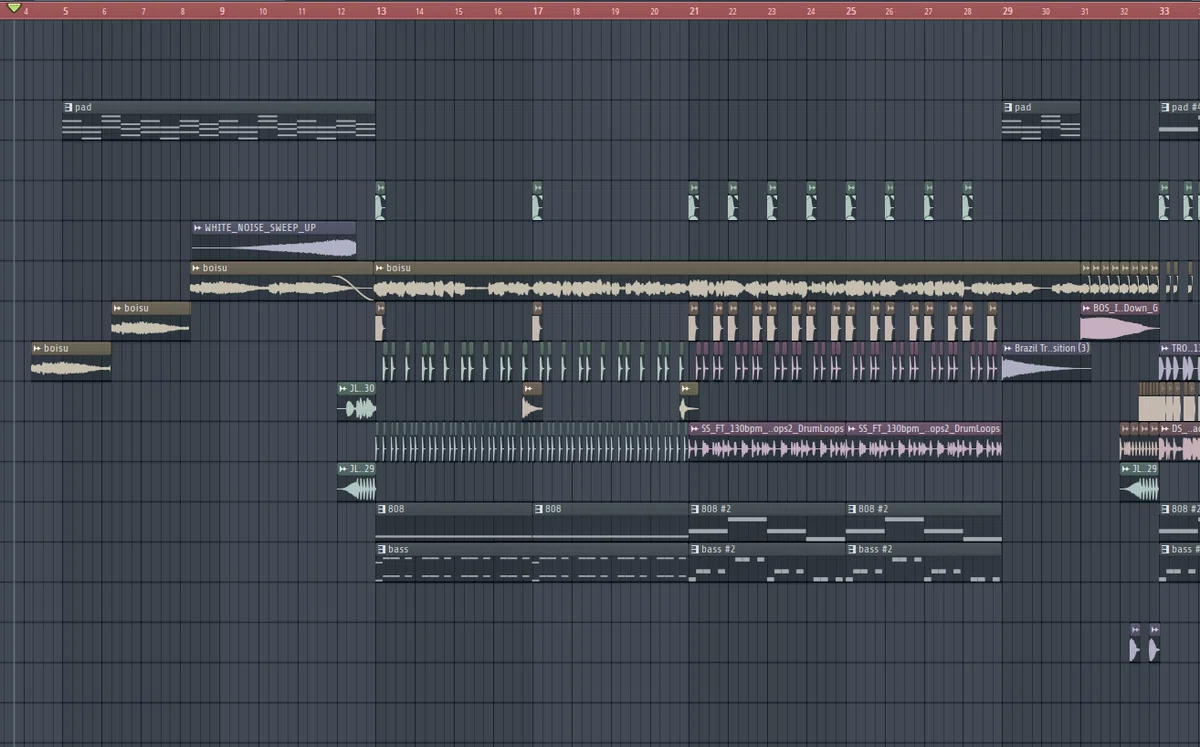
Task: Click the piano-roll icon of the first 808 pattern
Action: [381, 509]
